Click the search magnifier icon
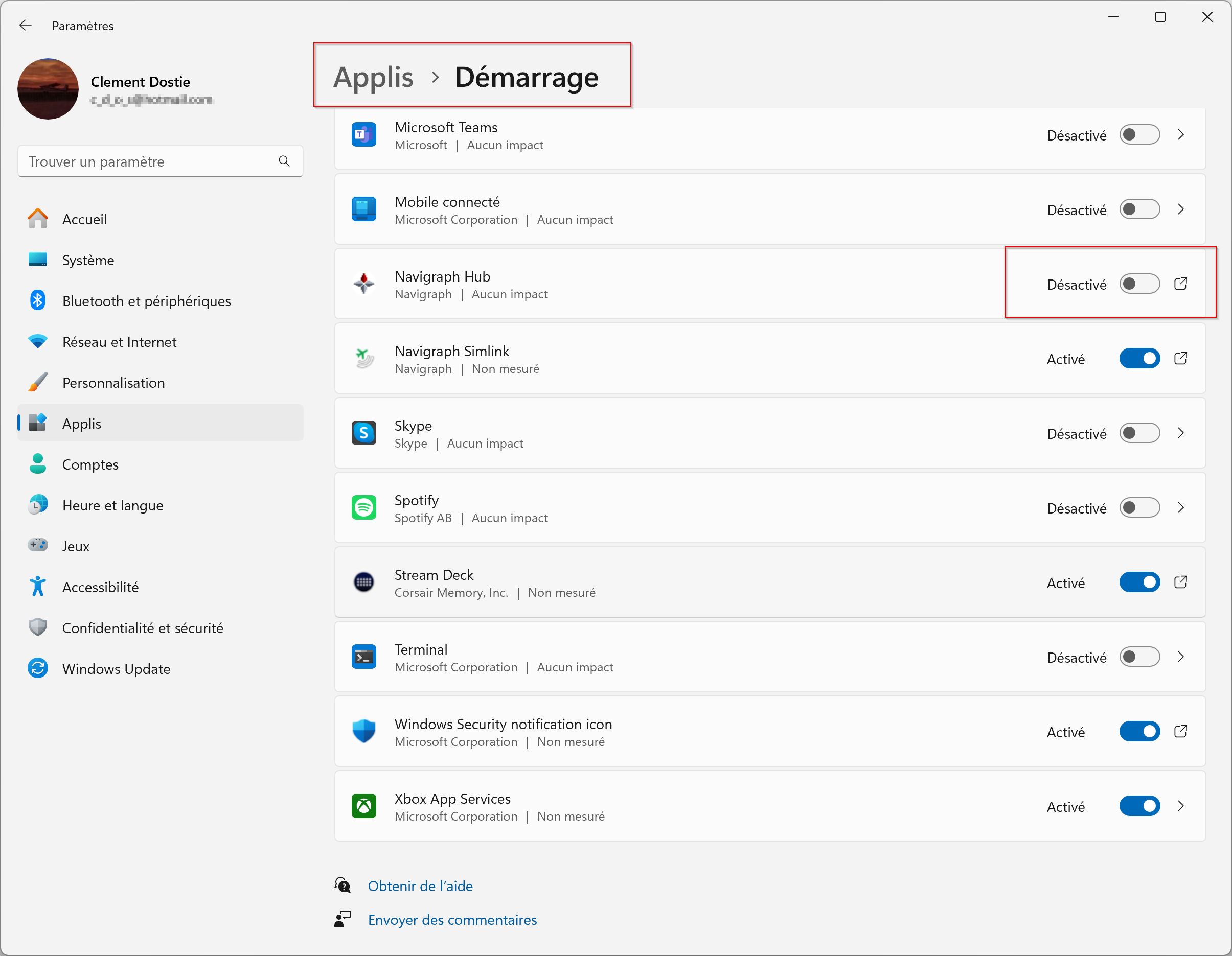 (284, 161)
